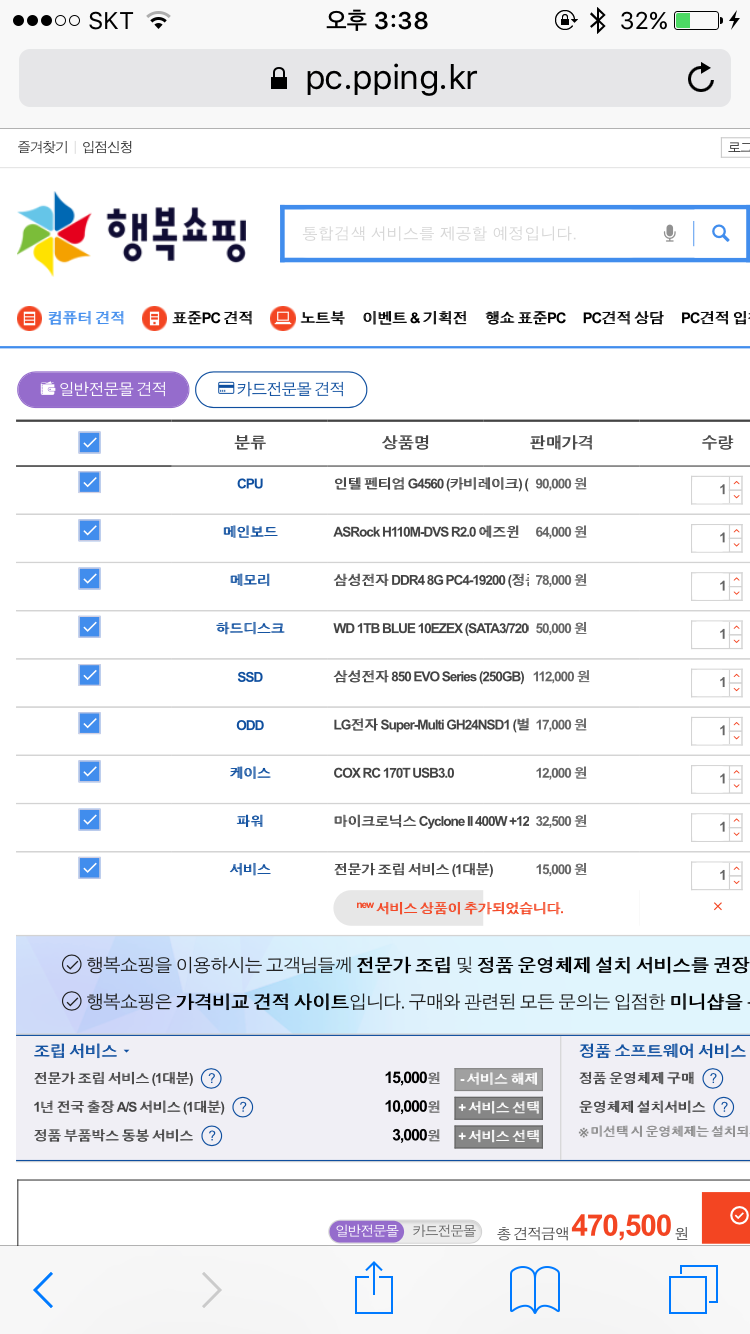Image resolution: width=750 pixels, height=1334 pixels.
Task: Uncheck the CPU row checkbox
Action: tap(89, 482)
